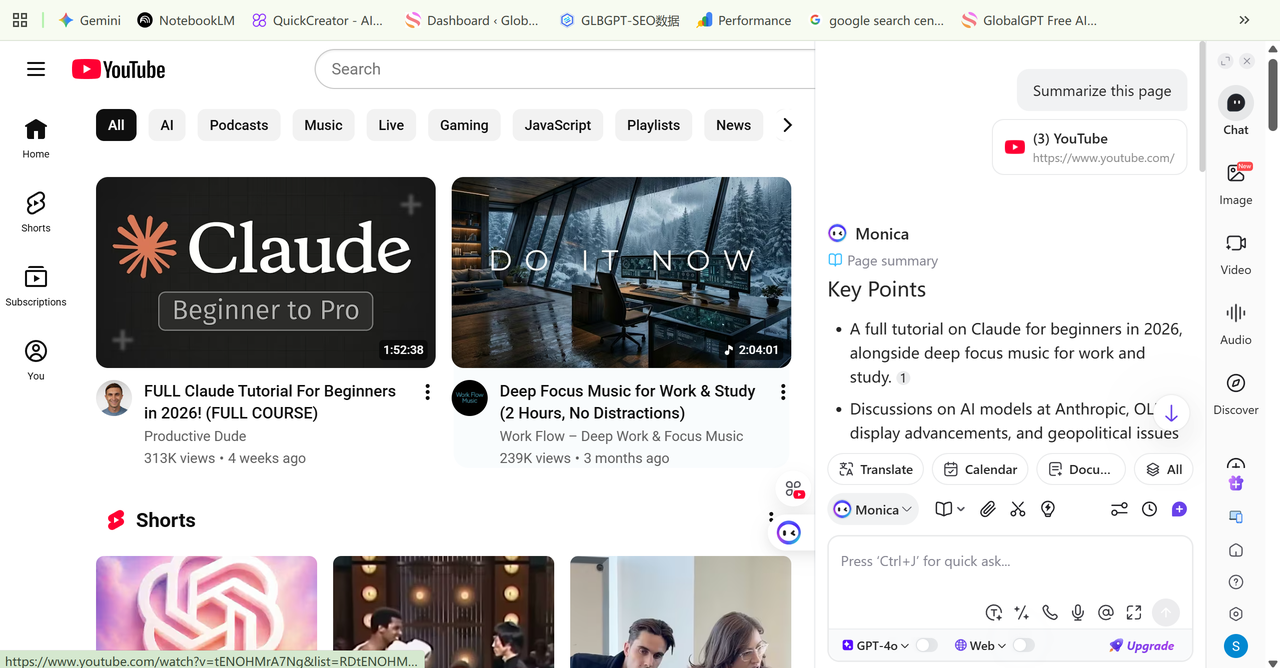Open the Gemini bookmark
The height and width of the screenshot is (668, 1280).
click(x=90, y=20)
